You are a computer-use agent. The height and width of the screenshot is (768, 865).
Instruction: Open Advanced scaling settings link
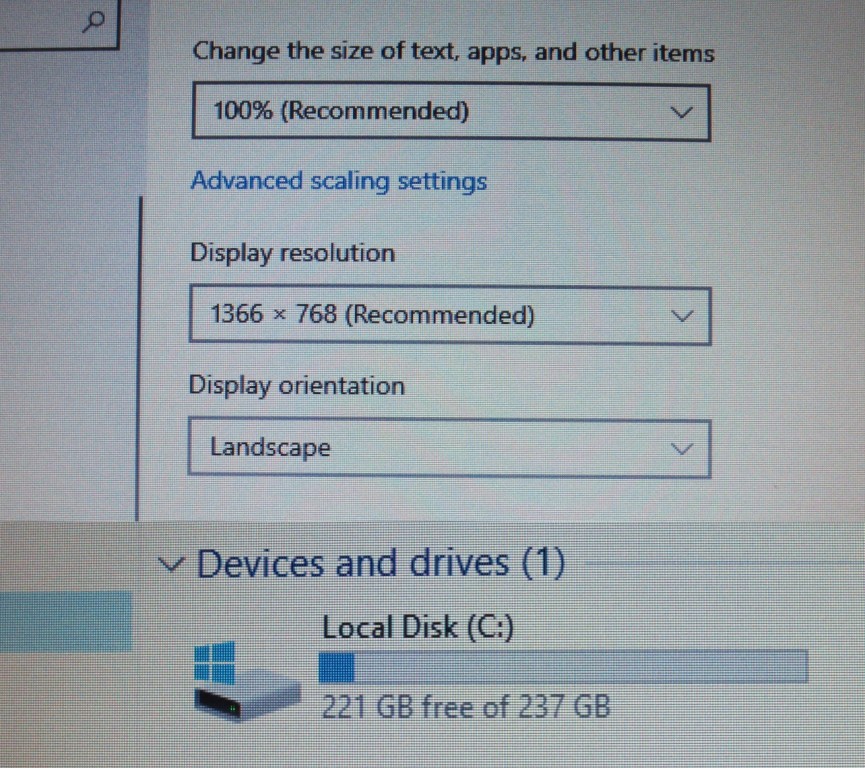pos(339,182)
